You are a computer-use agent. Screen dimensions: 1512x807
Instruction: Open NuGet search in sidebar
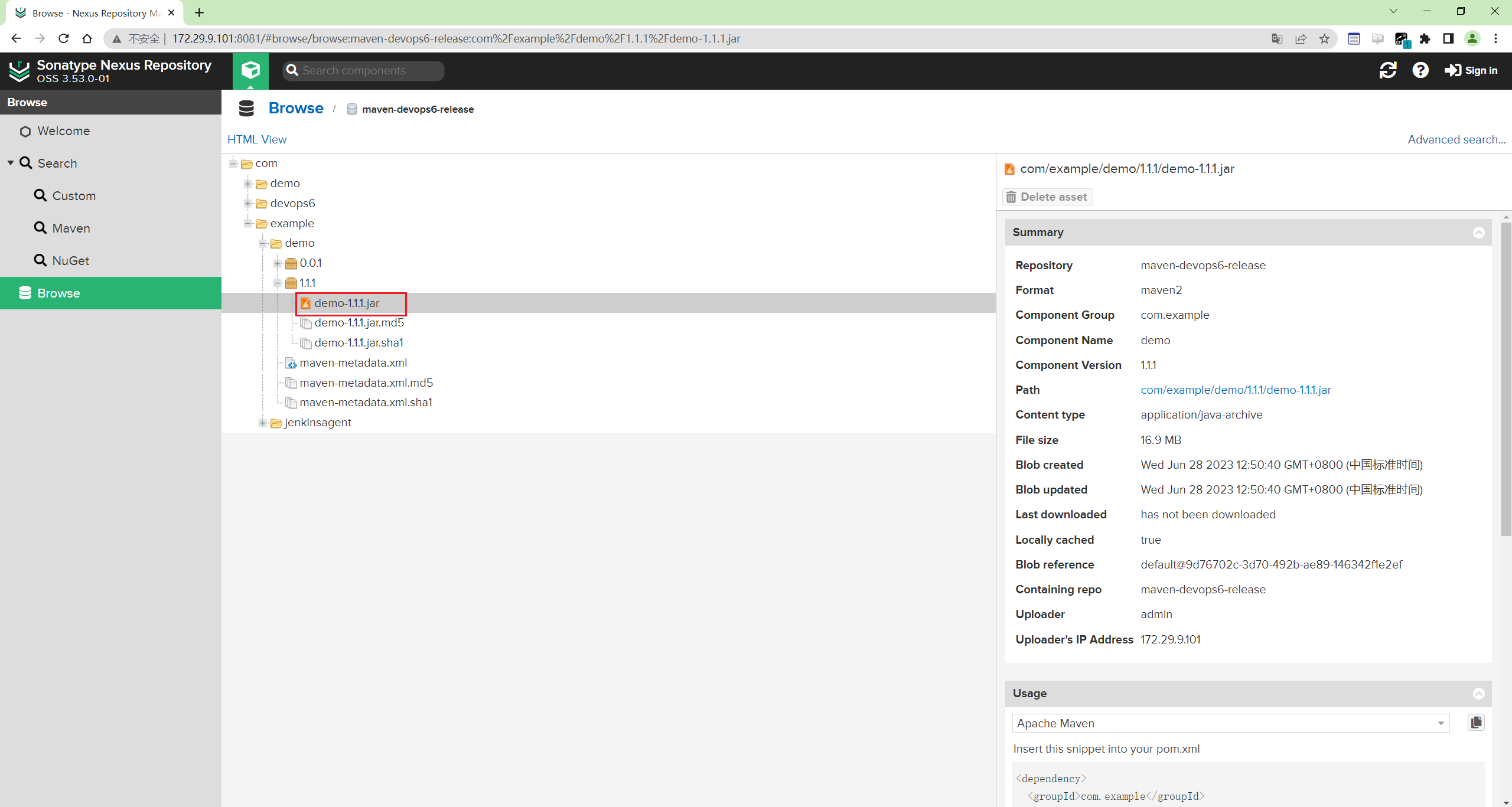tap(70, 261)
